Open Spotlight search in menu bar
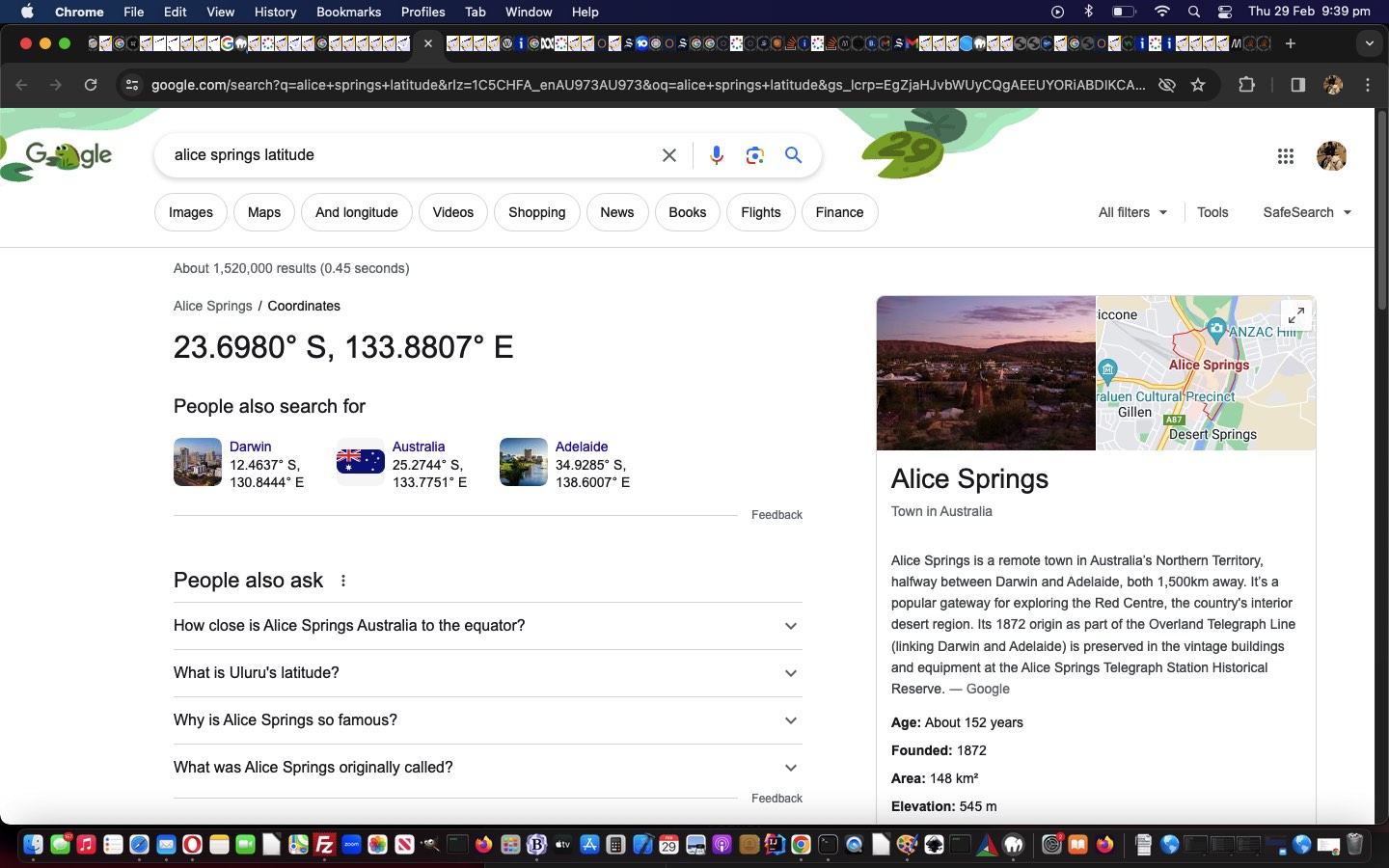Viewport: 1389px width, 868px height. 1193,12
